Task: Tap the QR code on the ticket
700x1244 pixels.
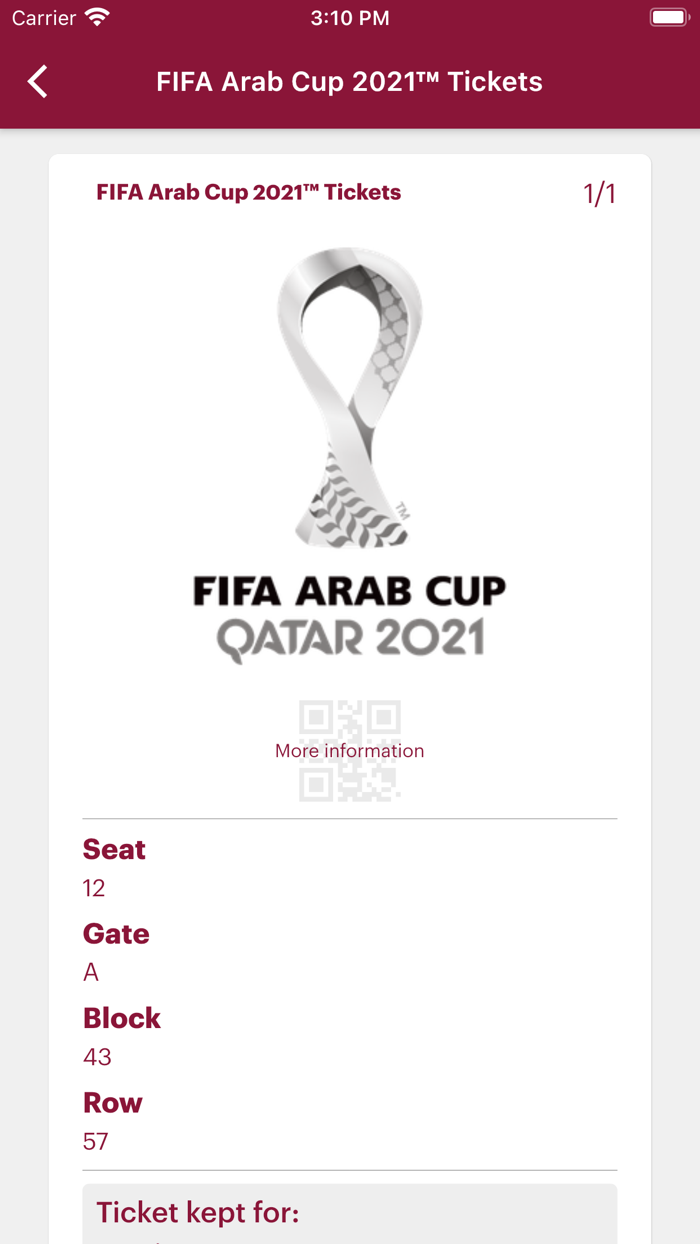Action: [x=349, y=749]
